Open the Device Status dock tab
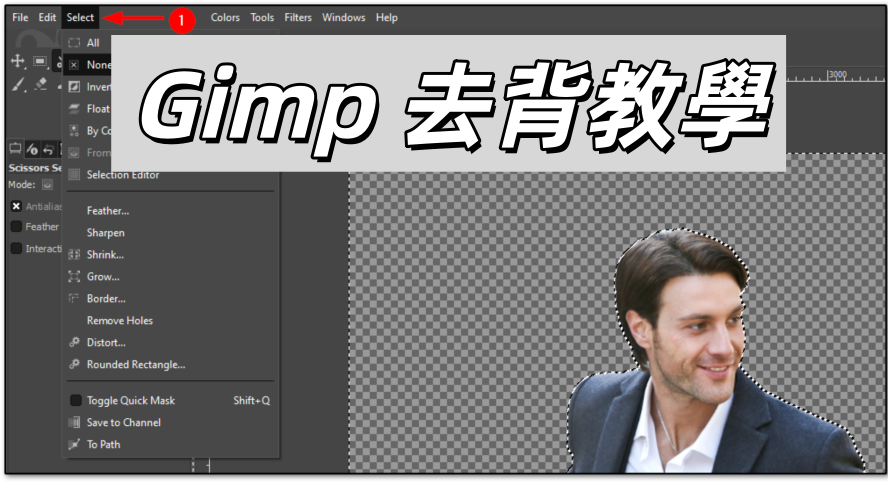 tap(32, 149)
